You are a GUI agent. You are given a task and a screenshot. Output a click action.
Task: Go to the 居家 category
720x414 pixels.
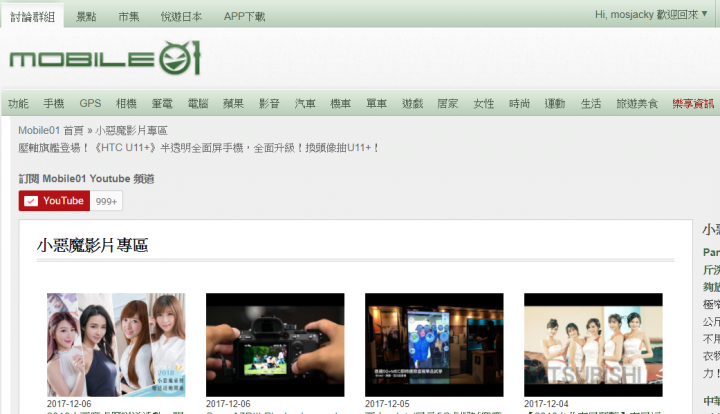tap(448, 104)
